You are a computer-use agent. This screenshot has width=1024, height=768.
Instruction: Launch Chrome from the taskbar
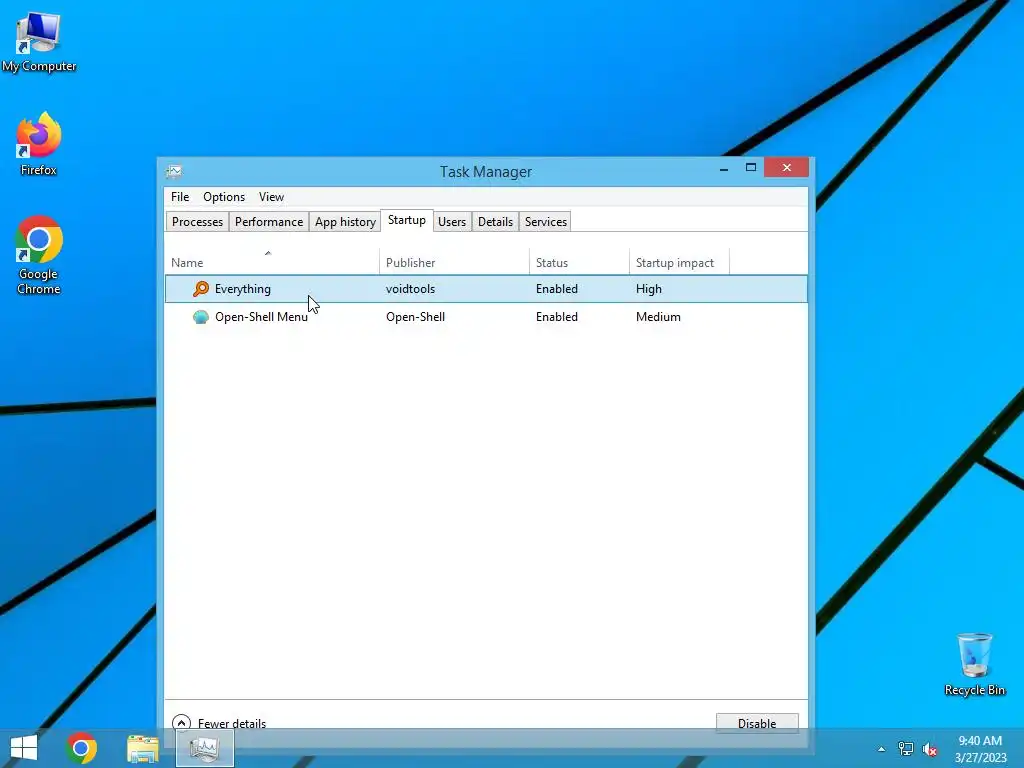click(x=81, y=748)
